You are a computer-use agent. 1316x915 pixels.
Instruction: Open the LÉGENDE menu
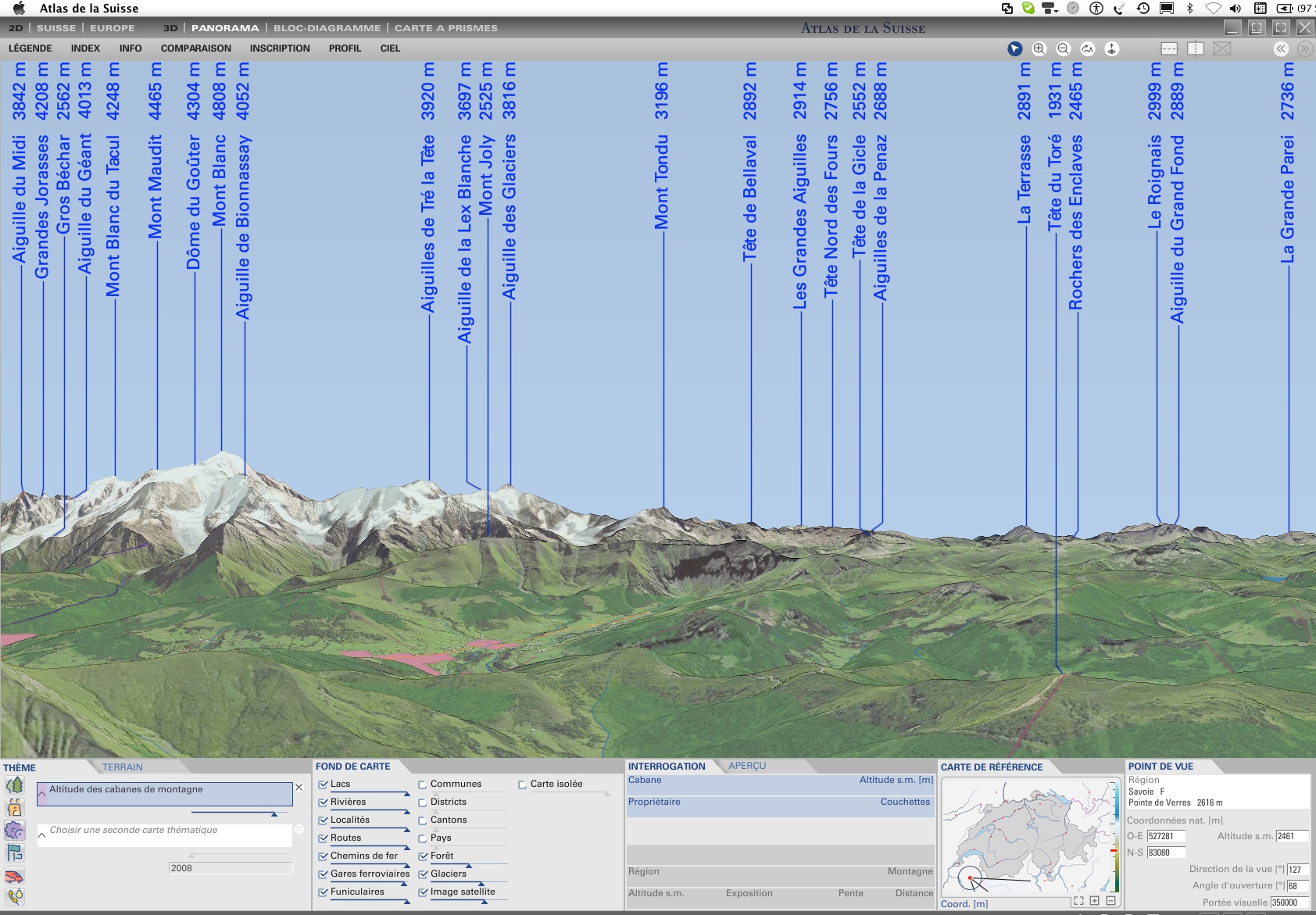tap(30, 48)
